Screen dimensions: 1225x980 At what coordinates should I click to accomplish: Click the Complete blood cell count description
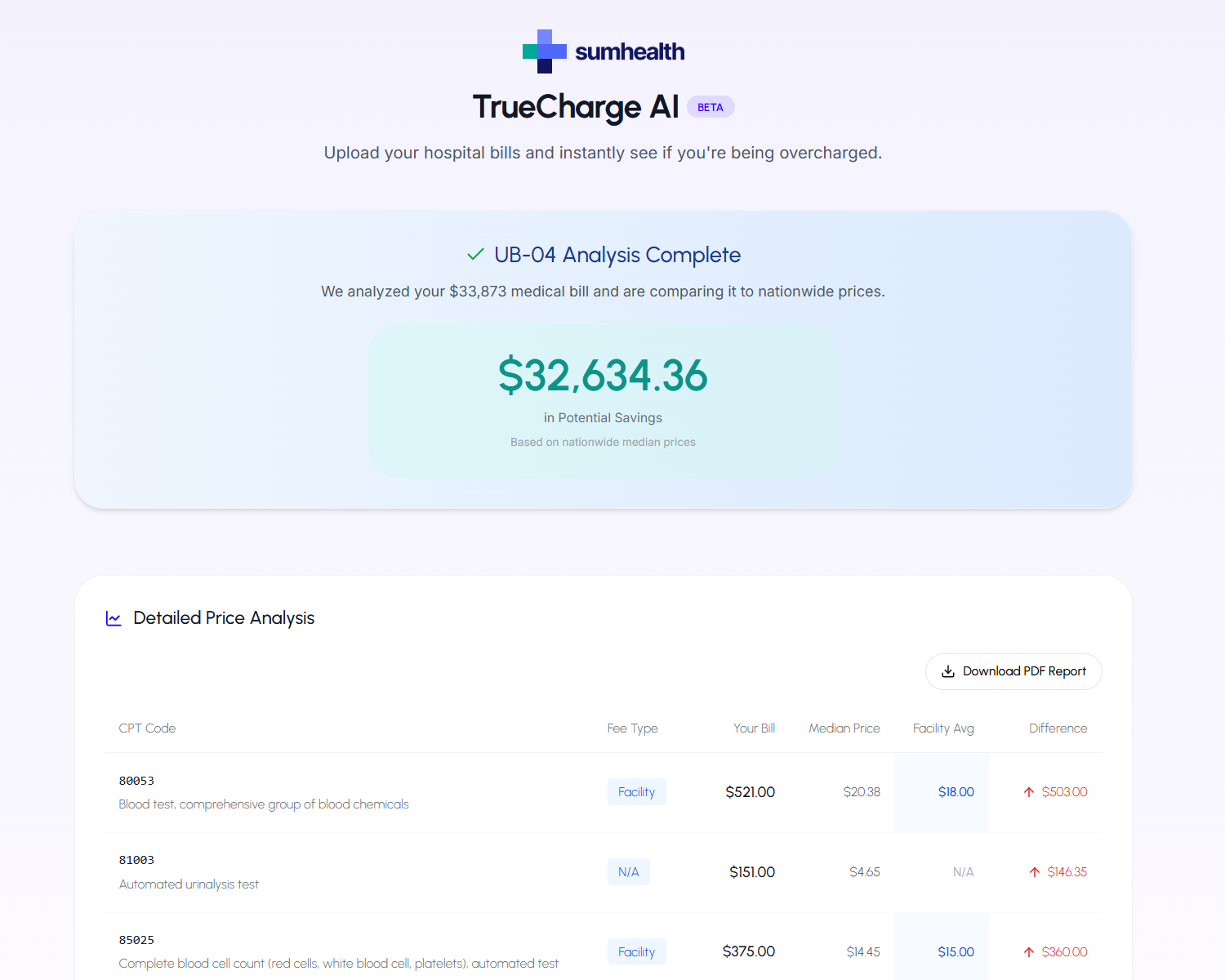[x=339, y=964]
